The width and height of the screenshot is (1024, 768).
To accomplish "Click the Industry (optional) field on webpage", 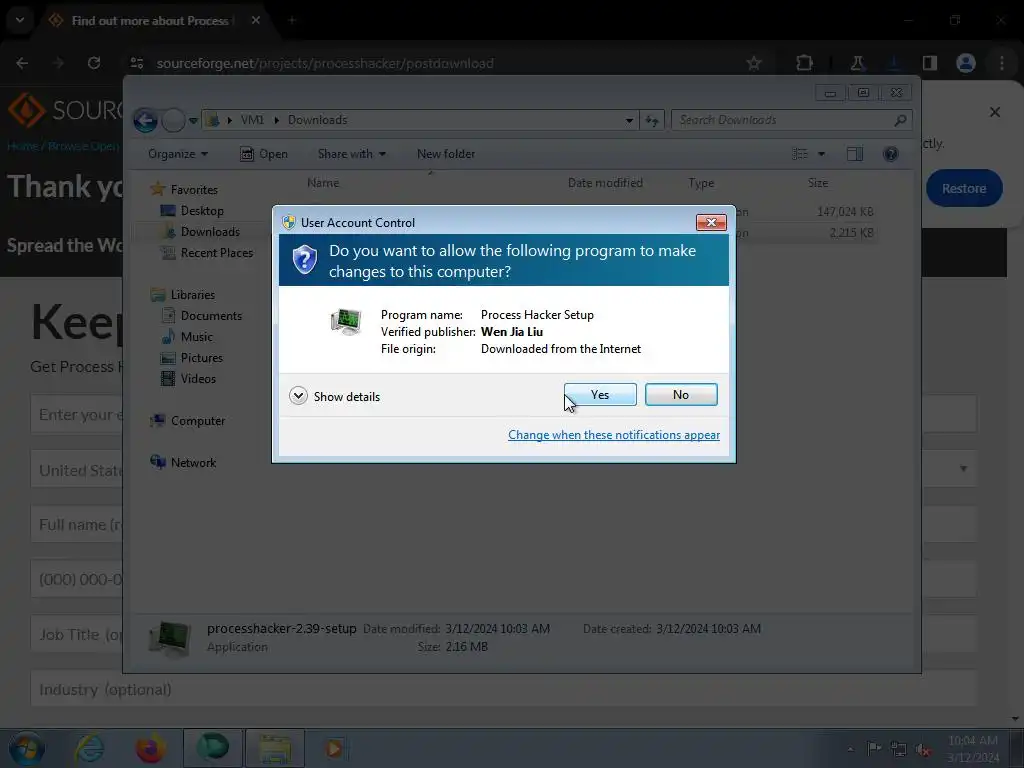I will [x=503, y=690].
